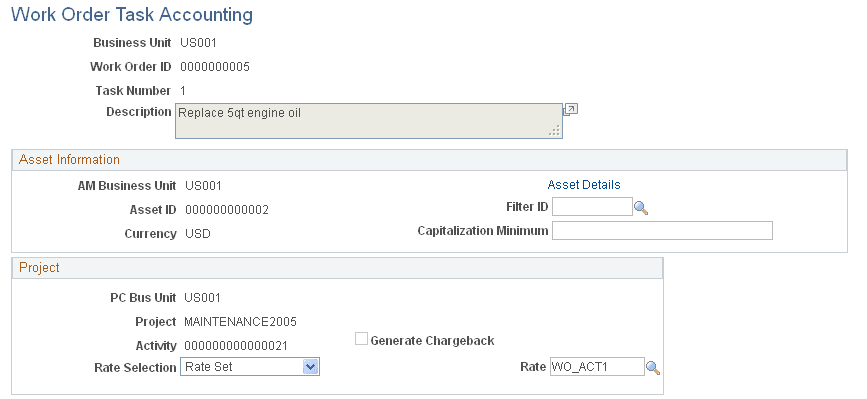Screen dimensions: 867x399
Task: Click the Work Order Task Accounting title
Action: [x=132, y=14]
